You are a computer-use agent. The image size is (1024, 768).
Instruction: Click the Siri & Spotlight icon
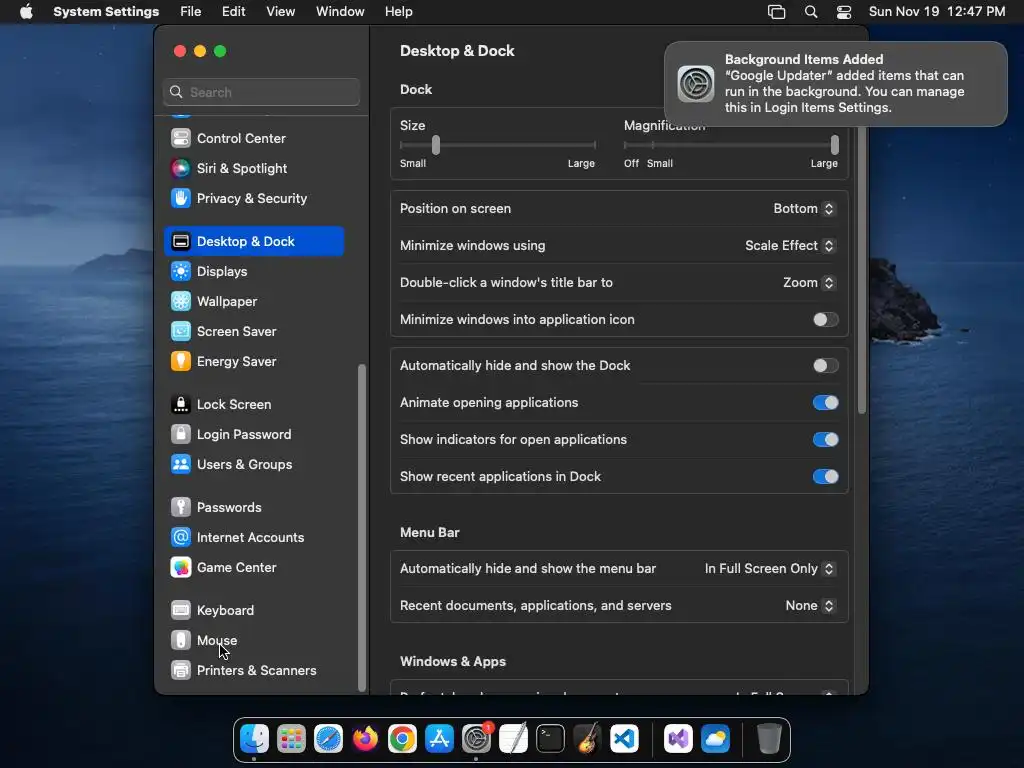pos(181,168)
